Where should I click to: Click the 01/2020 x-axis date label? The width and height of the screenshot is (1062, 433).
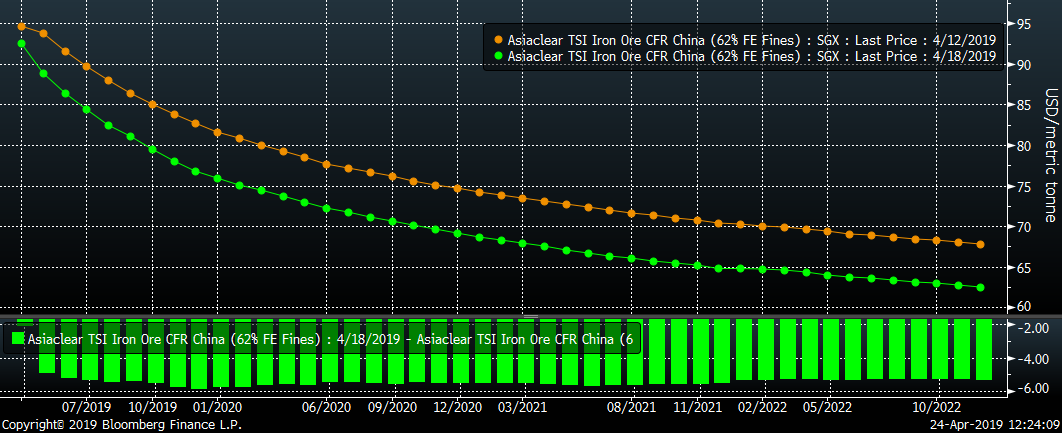click(217, 408)
